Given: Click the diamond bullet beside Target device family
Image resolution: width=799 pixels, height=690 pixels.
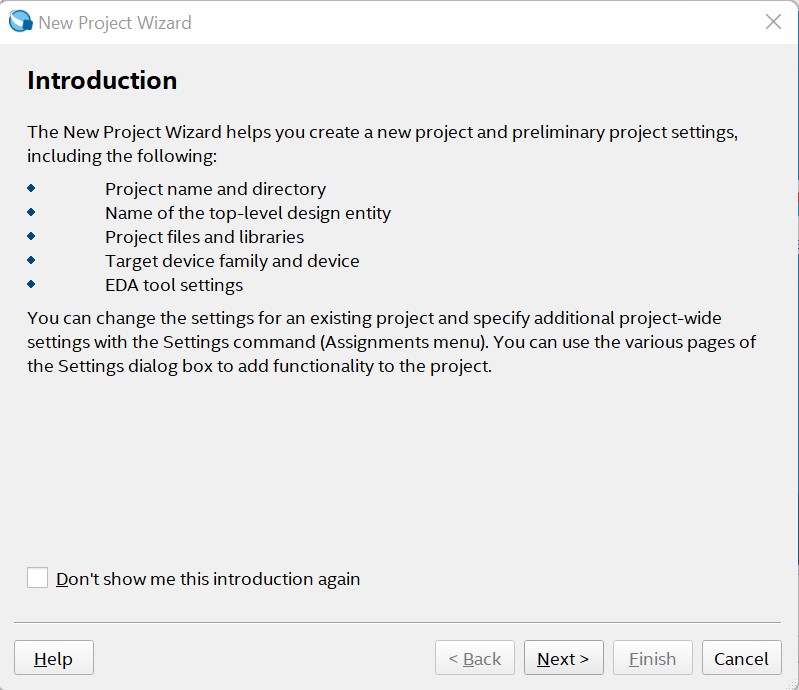Looking at the screenshot, I should [31, 260].
